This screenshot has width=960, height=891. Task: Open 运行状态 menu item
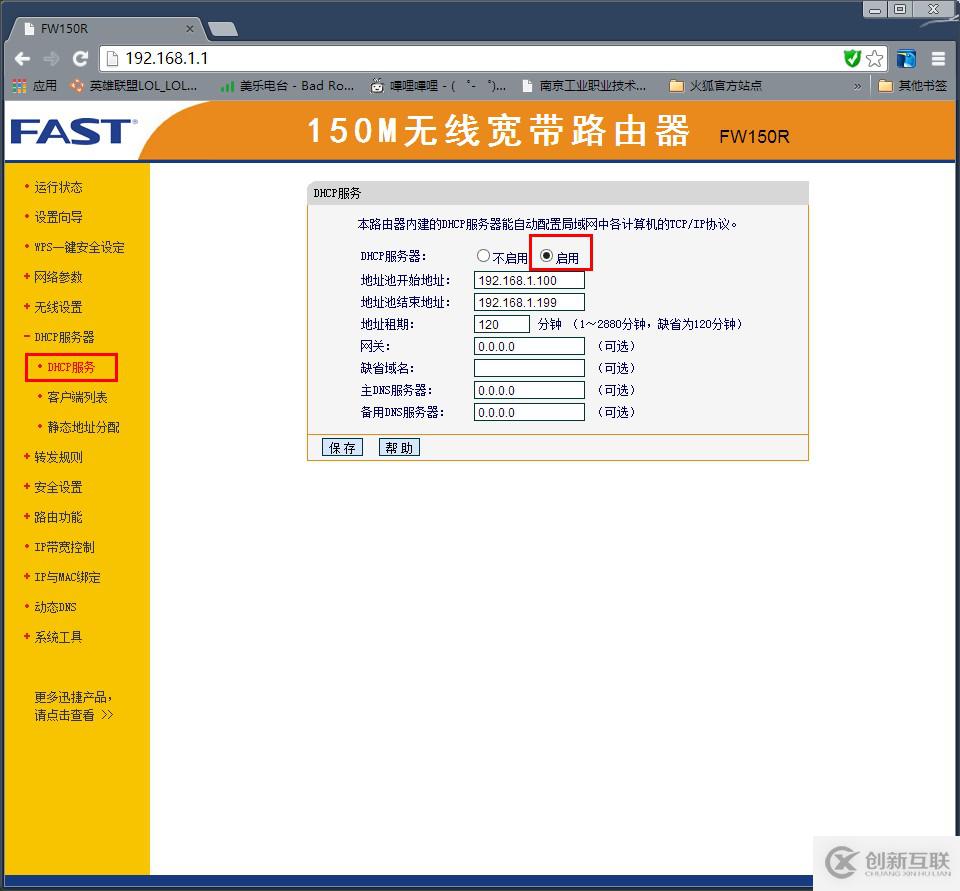pyautogui.click(x=58, y=187)
